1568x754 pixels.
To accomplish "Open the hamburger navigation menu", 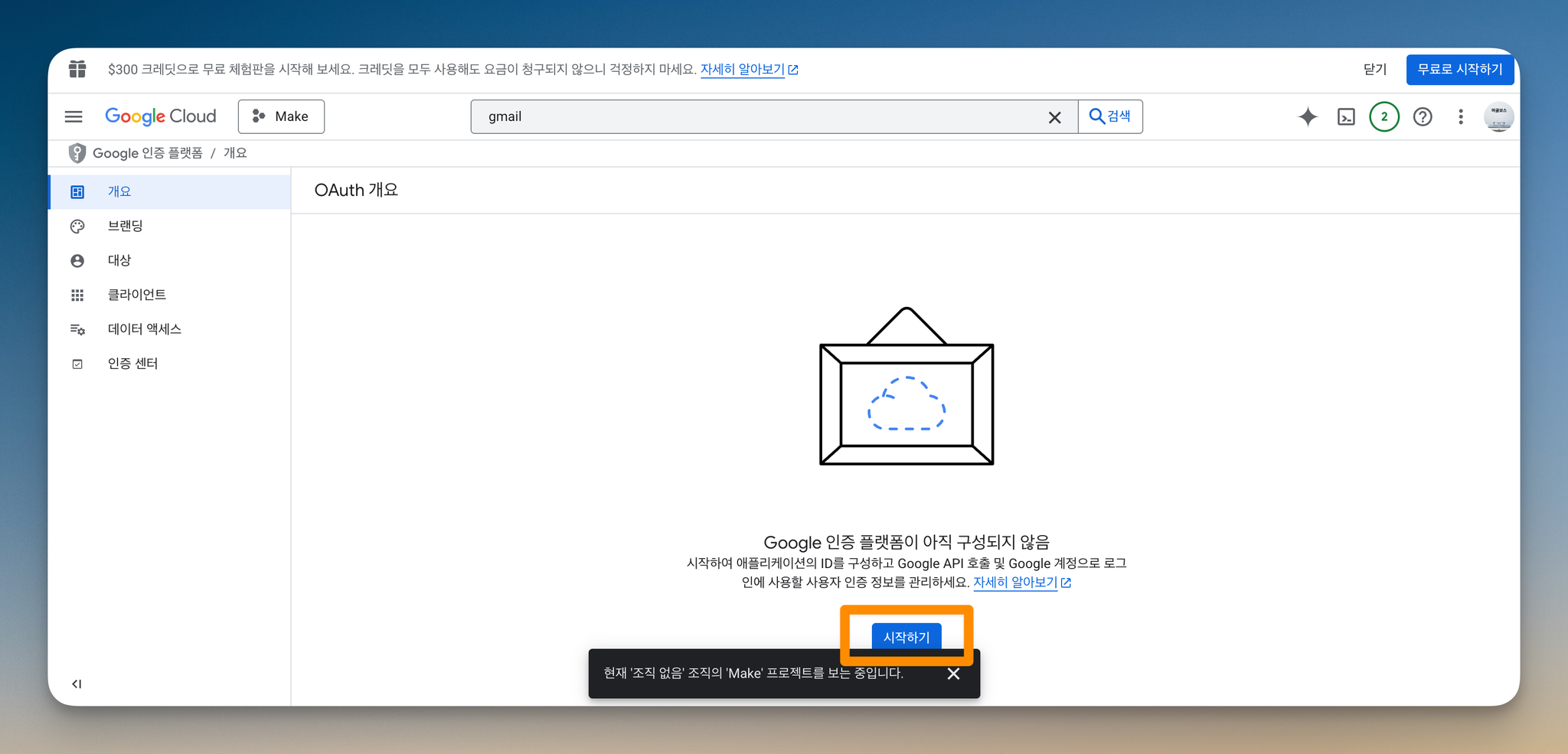I will tap(73, 116).
